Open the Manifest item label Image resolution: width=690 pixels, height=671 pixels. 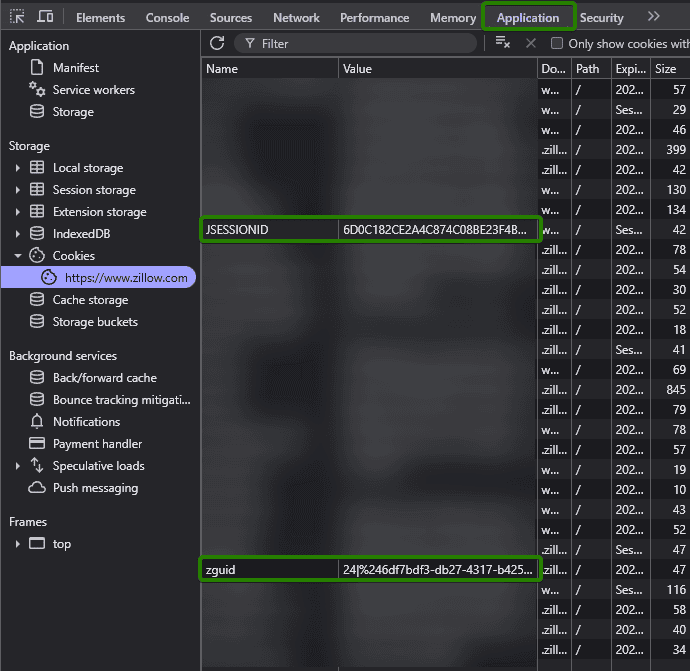(x=76, y=68)
